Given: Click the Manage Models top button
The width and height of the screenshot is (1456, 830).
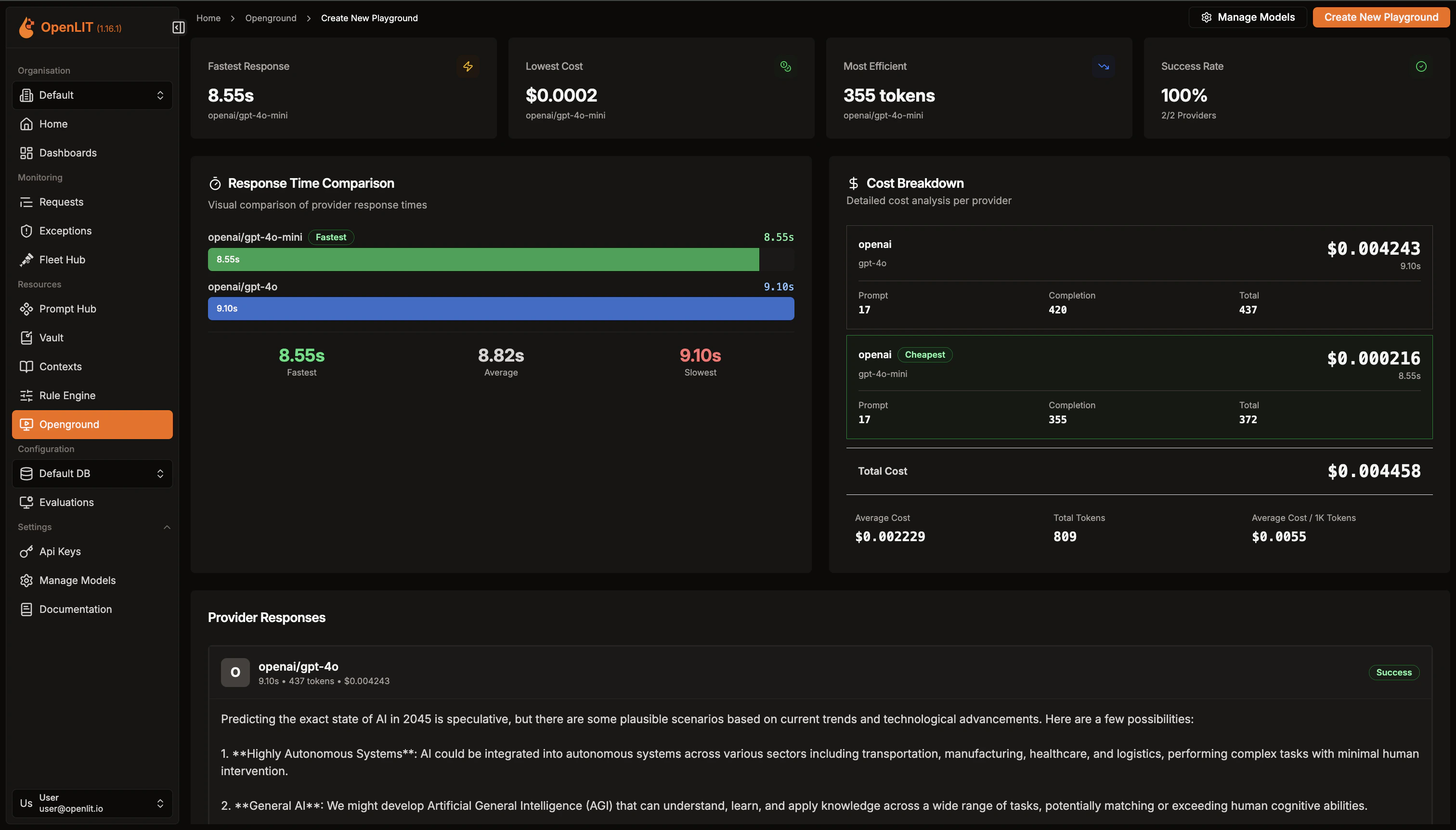Looking at the screenshot, I should [x=1248, y=17].
